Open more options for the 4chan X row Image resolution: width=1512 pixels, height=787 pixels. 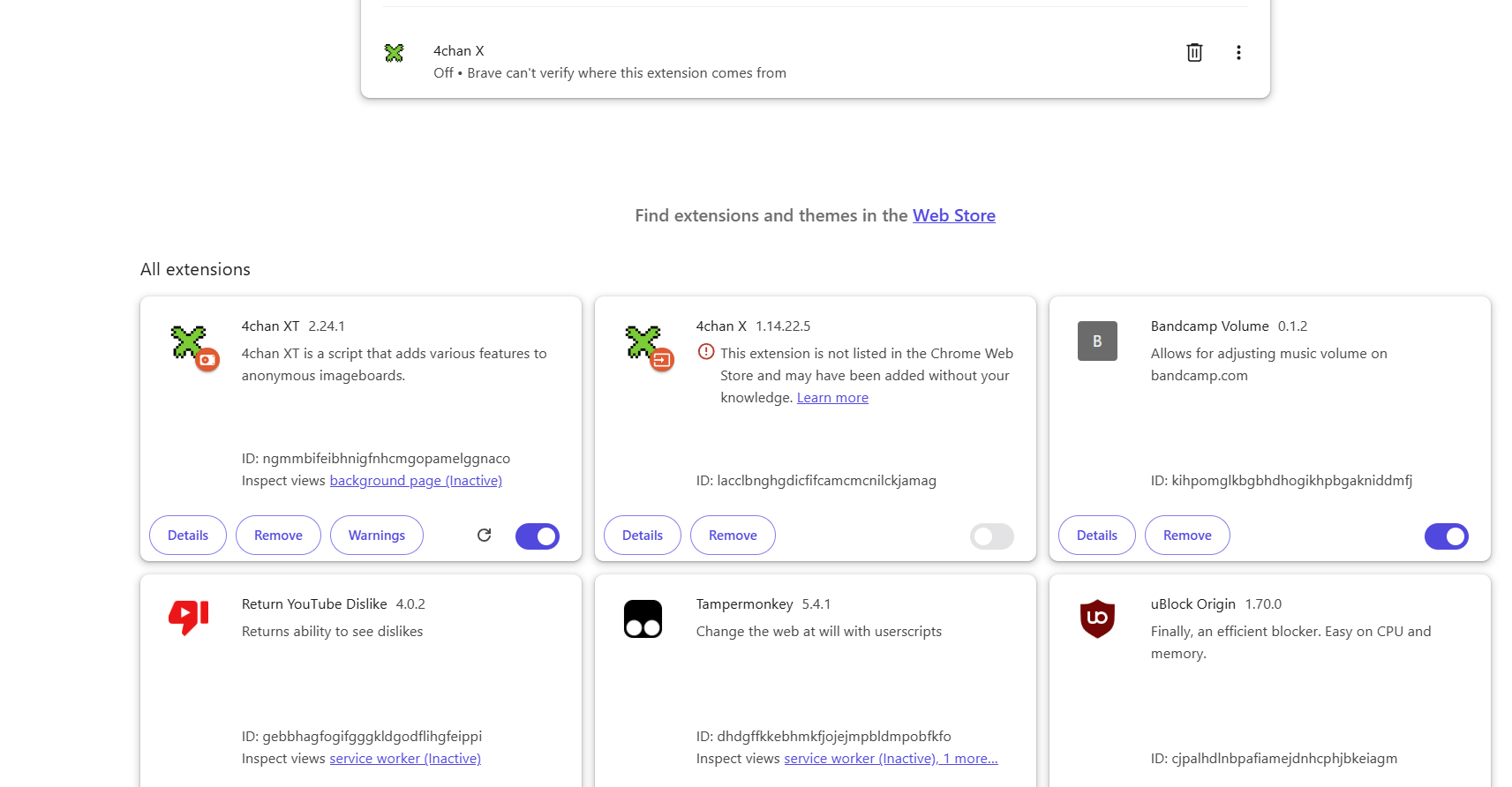[x=1238, y=53]
